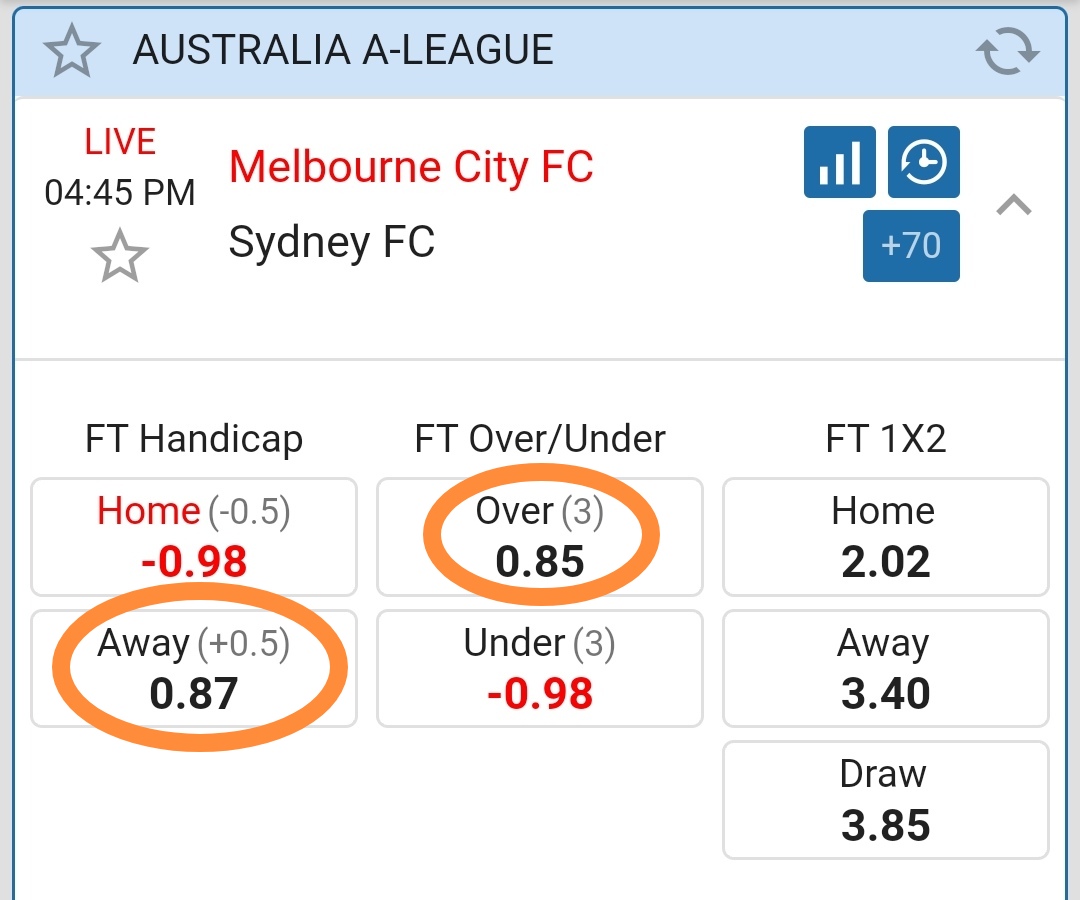
Task: Bet Away handicap (+0.5) at 0.87
Action: 194,668
